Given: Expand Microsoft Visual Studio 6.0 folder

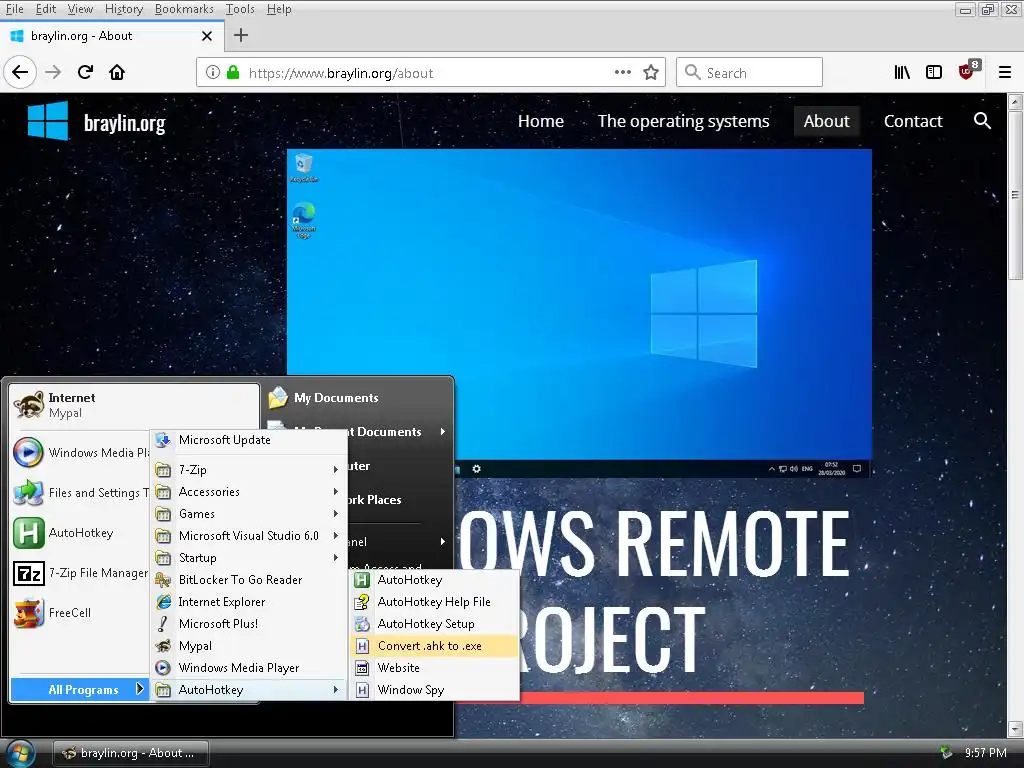Looking at the screenshot, I should [x=248, y=536].
